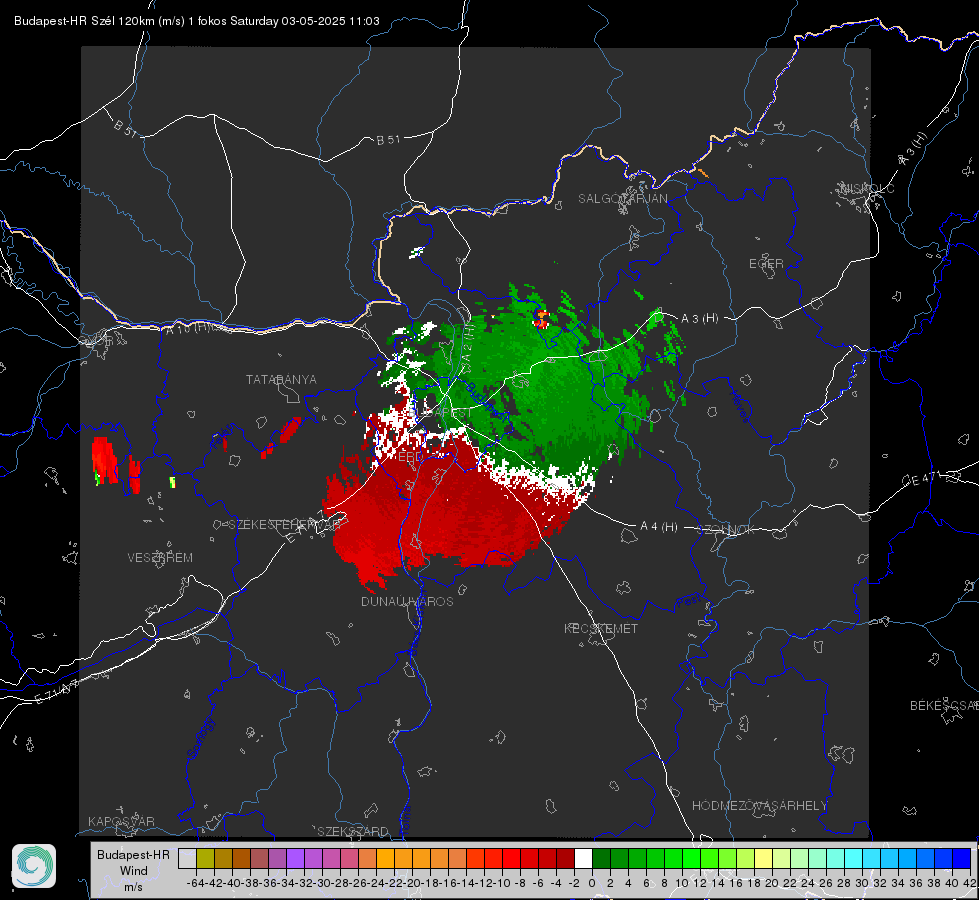979x900 pixels.
Task: Select the white zero-velocity swatch in the legend
Action: coord(583,859)
